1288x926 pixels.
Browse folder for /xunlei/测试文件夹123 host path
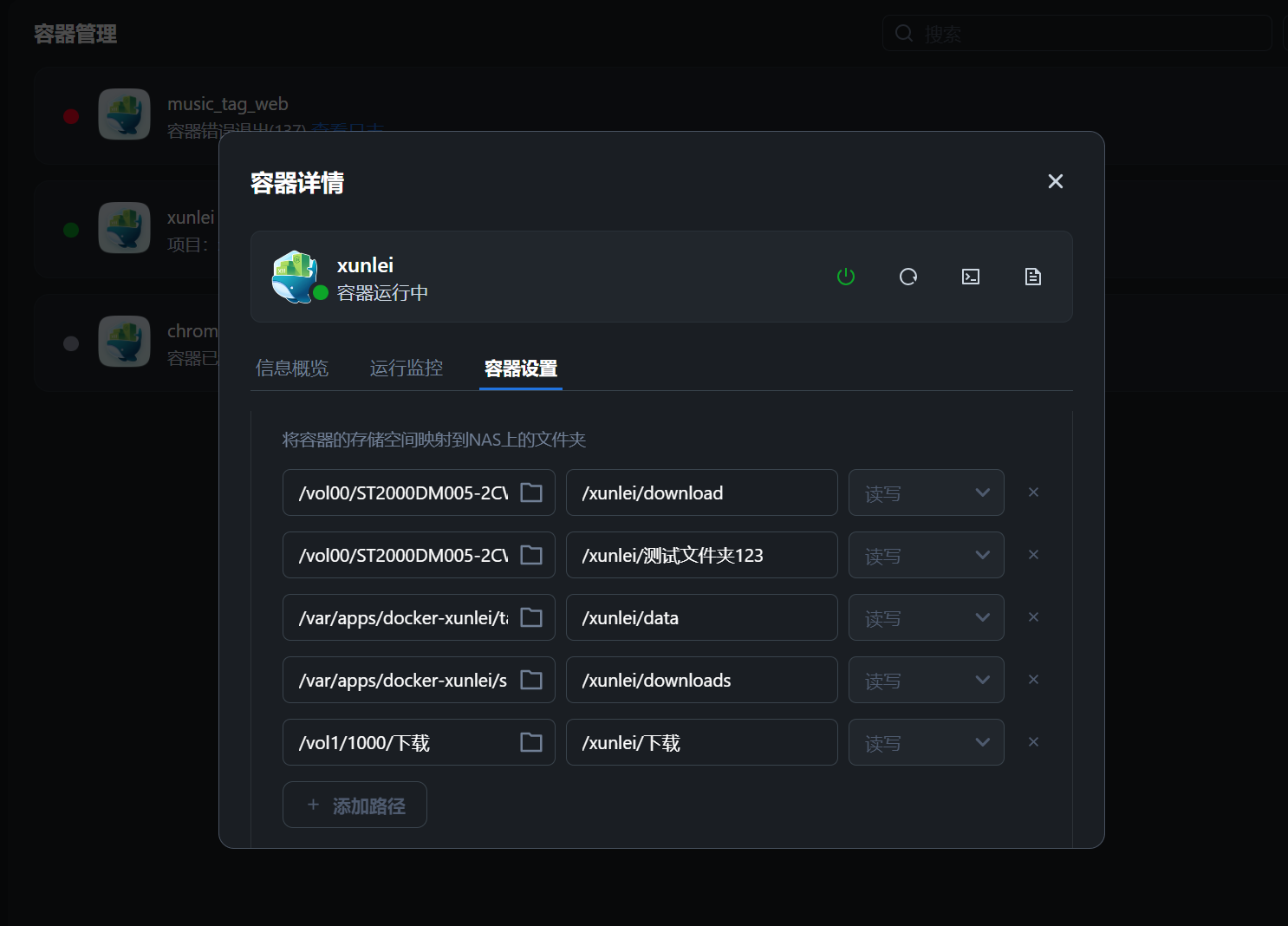(531, 555)
